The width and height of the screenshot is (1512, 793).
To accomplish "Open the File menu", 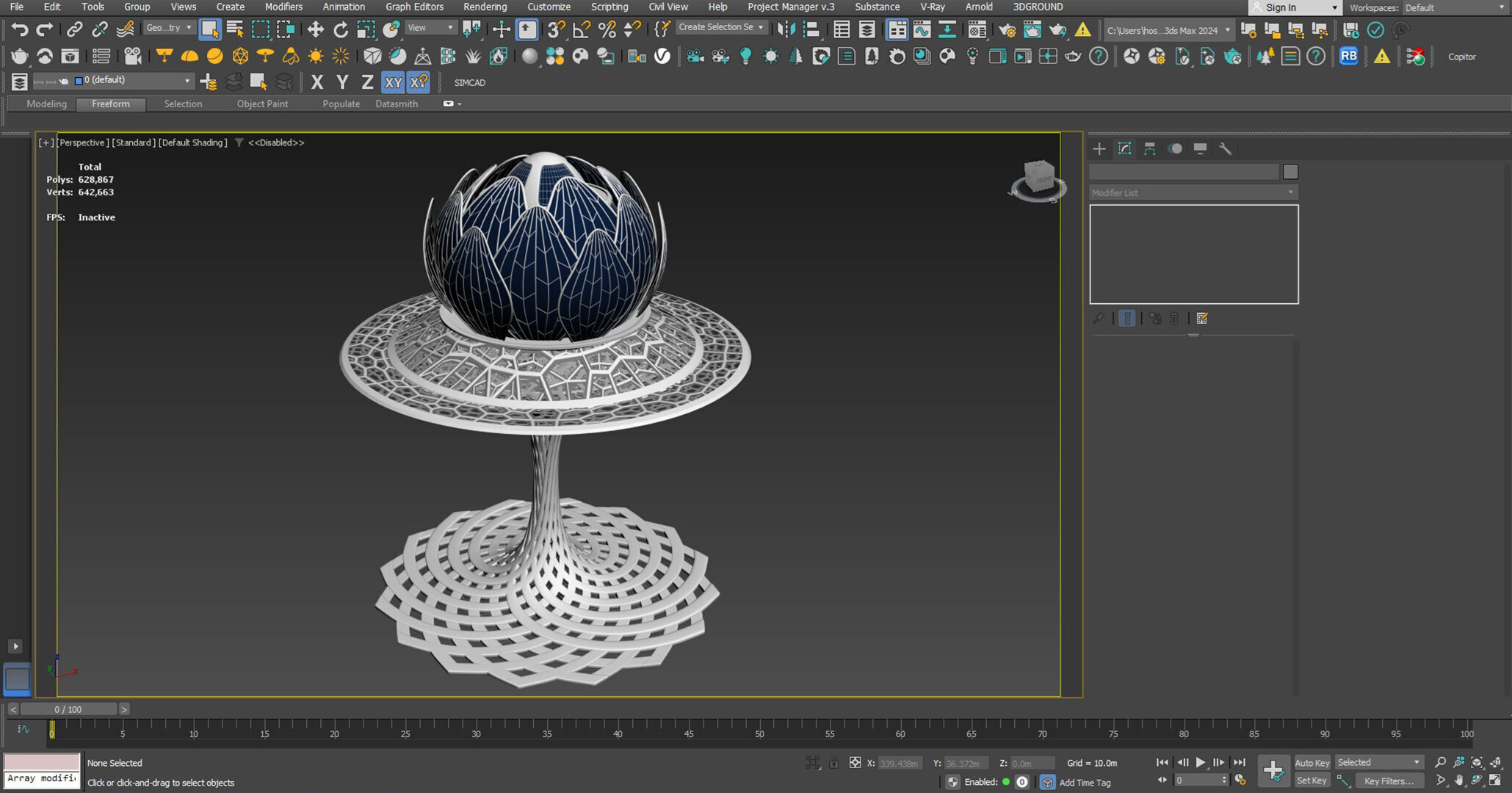I will 16,7.
